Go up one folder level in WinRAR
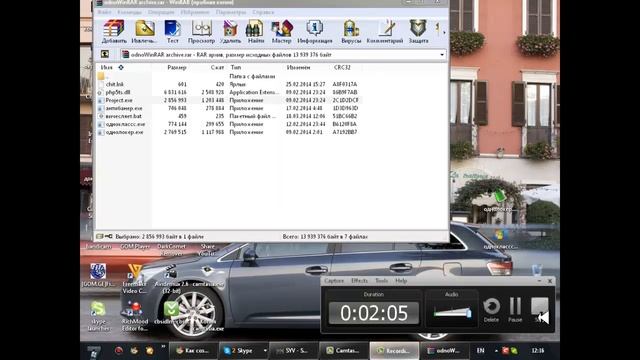The image size is (640, 360). pyautogui.click(x=105, y=54)
